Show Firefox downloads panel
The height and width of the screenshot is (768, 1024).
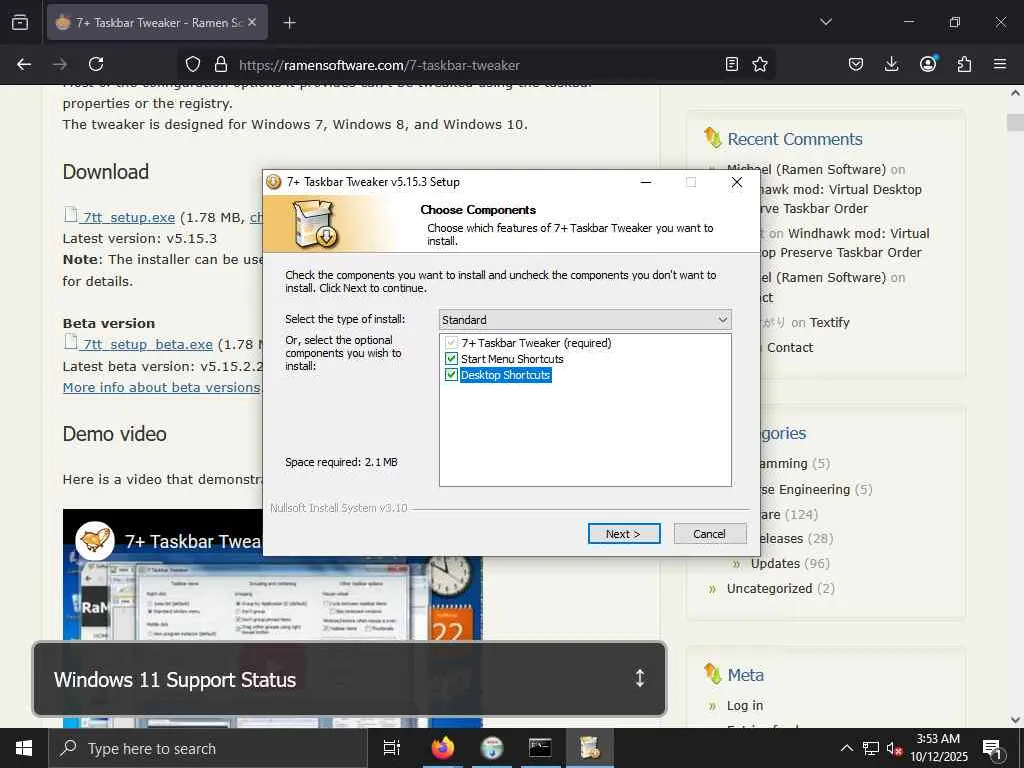pos(891,64)
